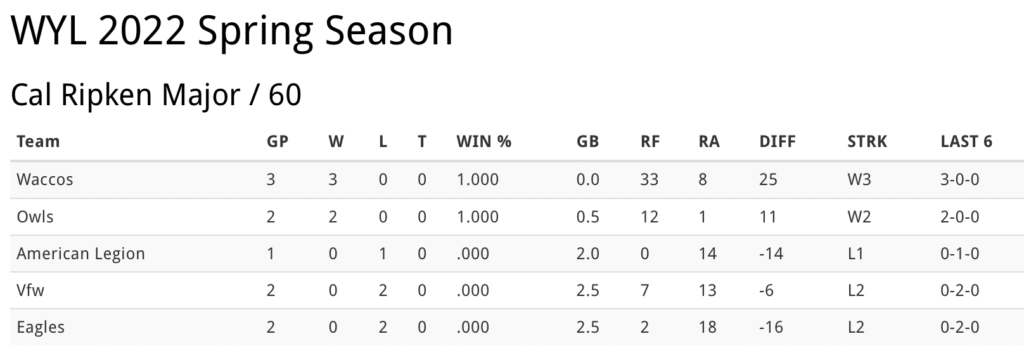Viewport: 1024px width, 360px height.
Task: Click the T column header
Action: click(422, 142)
